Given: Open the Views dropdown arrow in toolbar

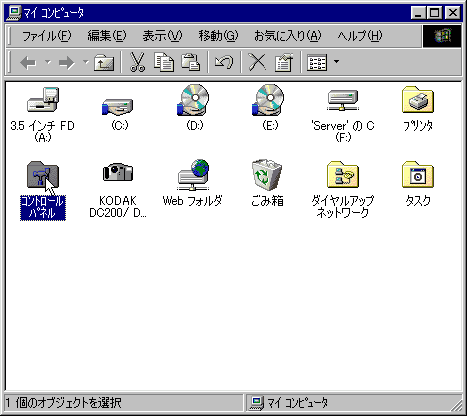Looking at the screenshot, I should (x=336, y=62).
